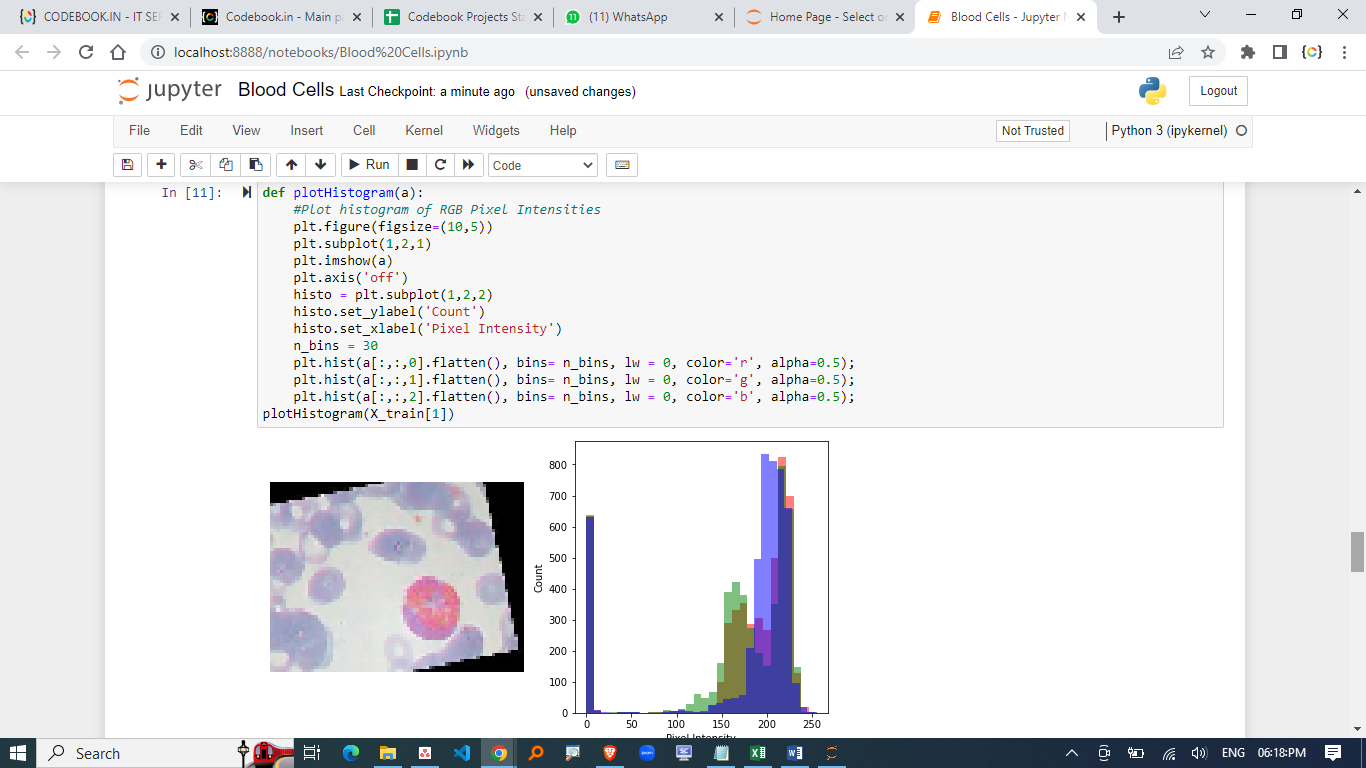
Task: Go to browser home page
Action: point(118,52)
